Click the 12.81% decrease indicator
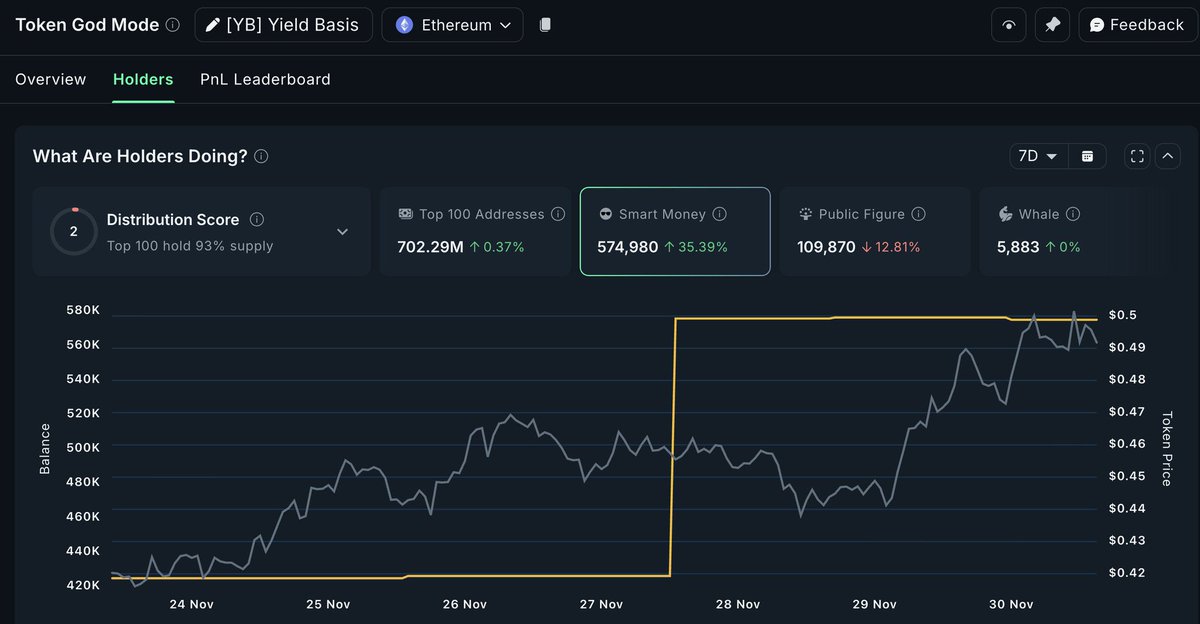Screen dimensions: 1200x624 [892, 246]
